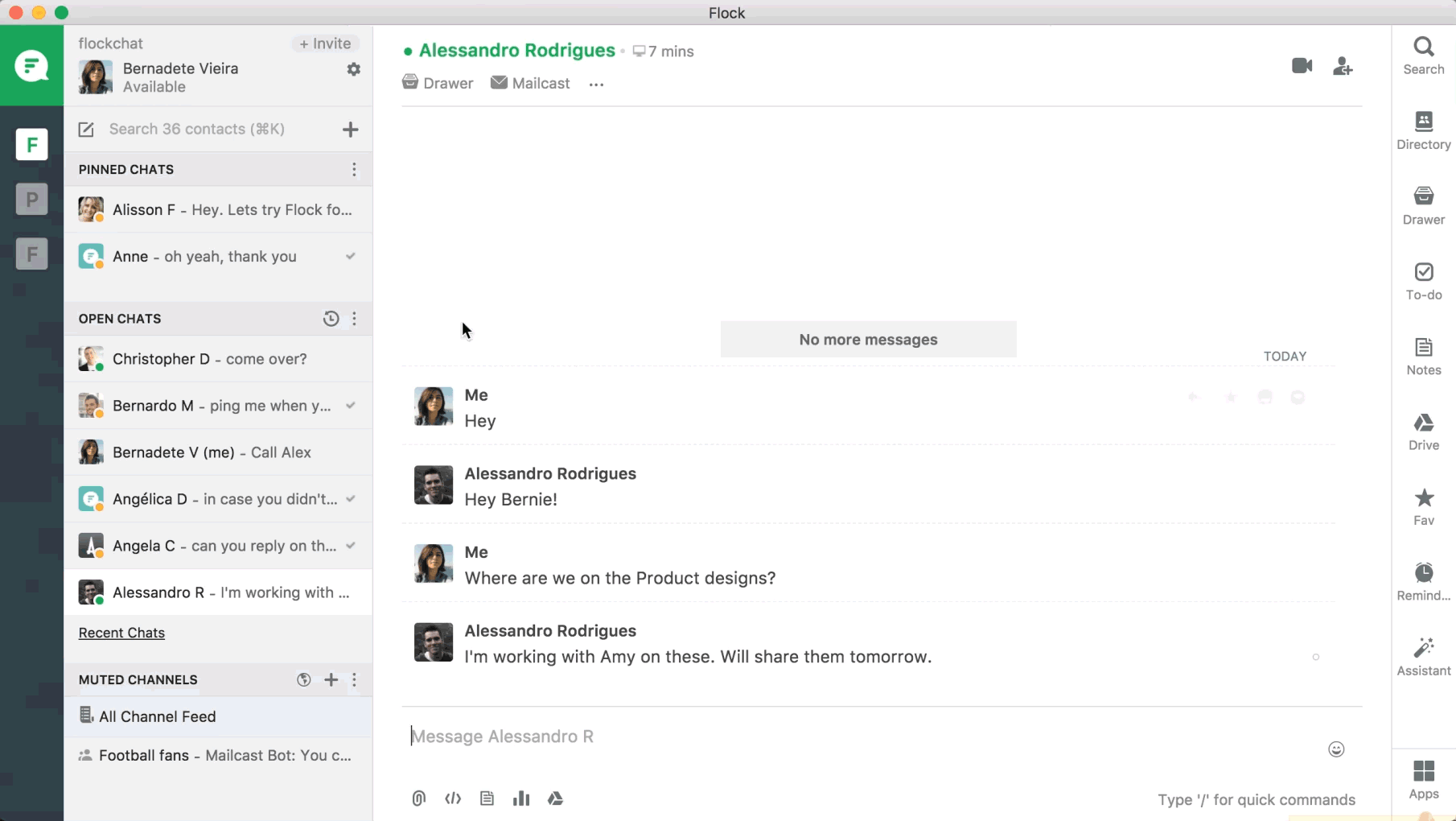Open the Drawer sidebar app

click(x=1423, y=206)
